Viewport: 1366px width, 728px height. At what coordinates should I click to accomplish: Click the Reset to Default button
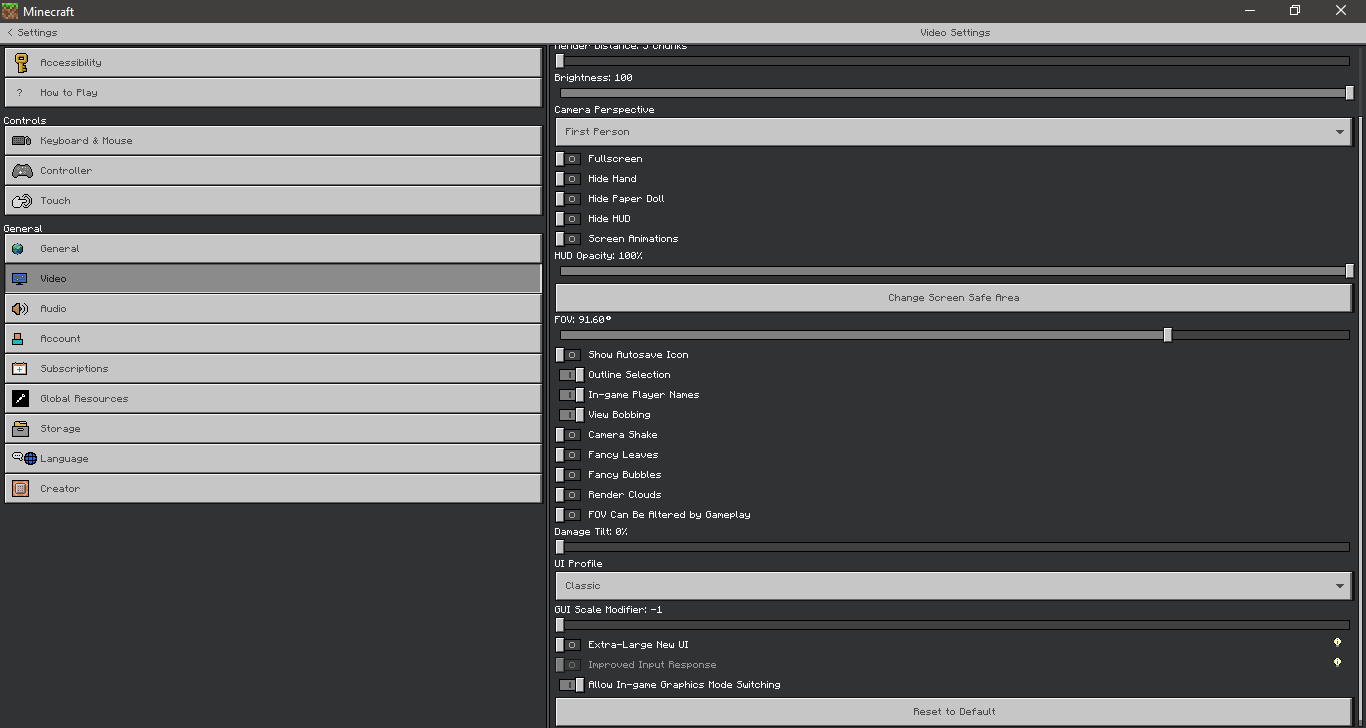tap(953, 712)
